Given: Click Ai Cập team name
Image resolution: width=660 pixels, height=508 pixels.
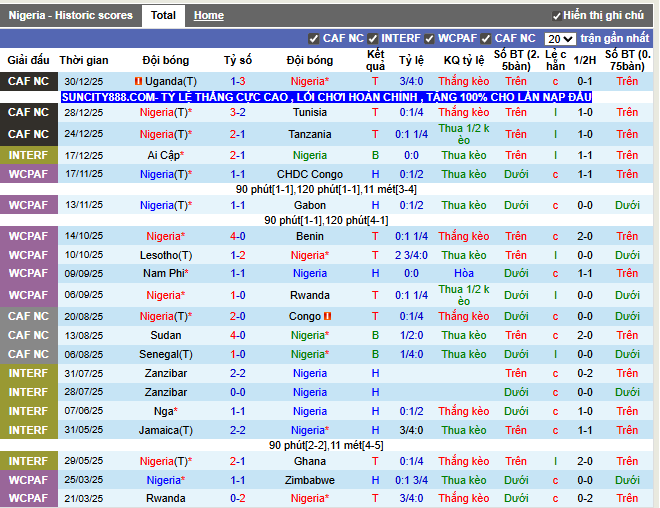Looking at the screenshot, I should pos(166,155).
